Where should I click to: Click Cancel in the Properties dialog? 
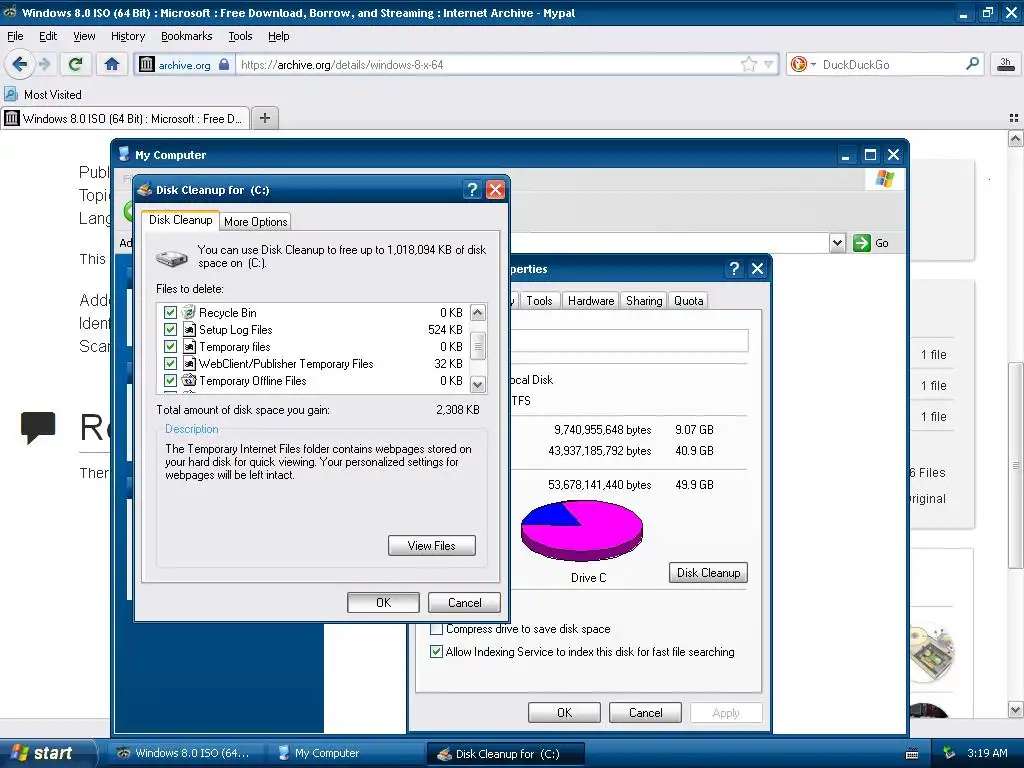[x=645, y=712]
